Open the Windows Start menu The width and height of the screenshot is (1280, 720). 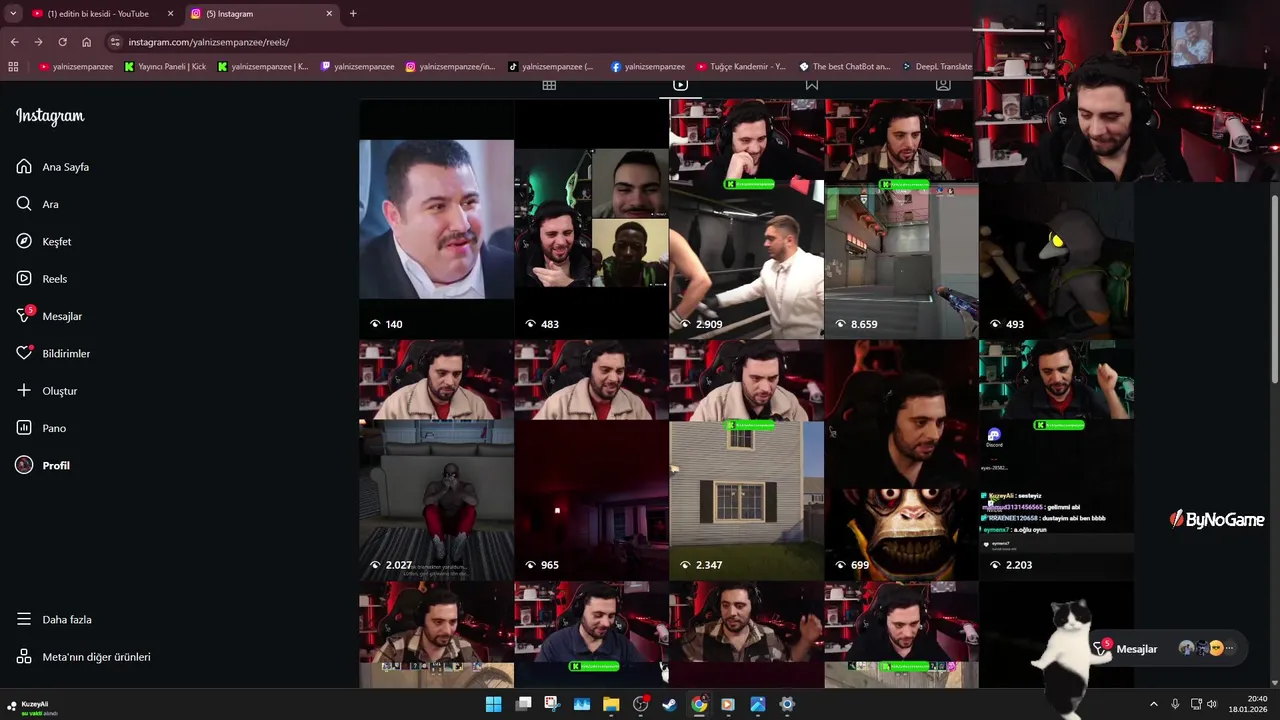(494, 704)
